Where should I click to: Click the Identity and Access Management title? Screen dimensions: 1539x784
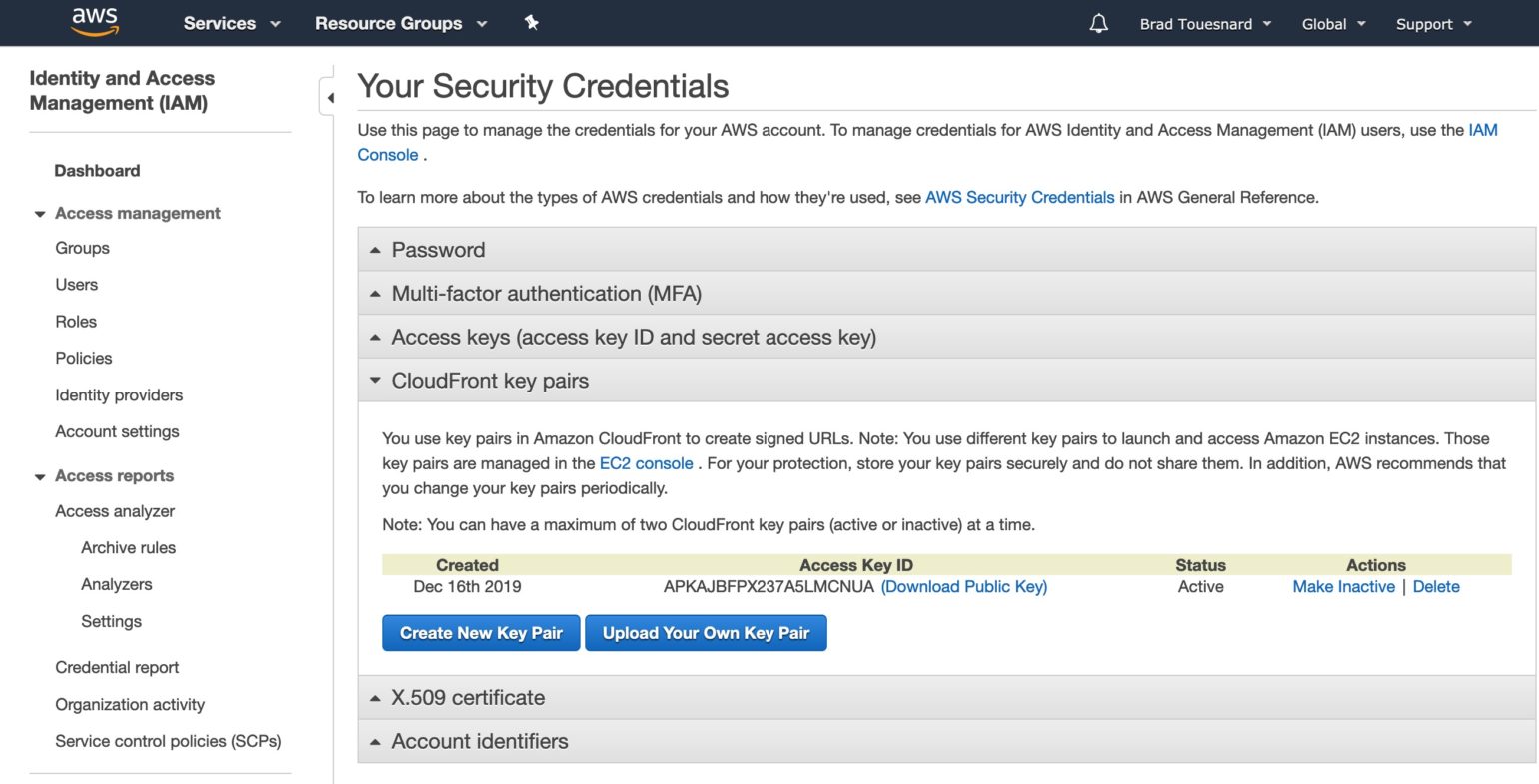pyautogui.click(x=122, y=90)
